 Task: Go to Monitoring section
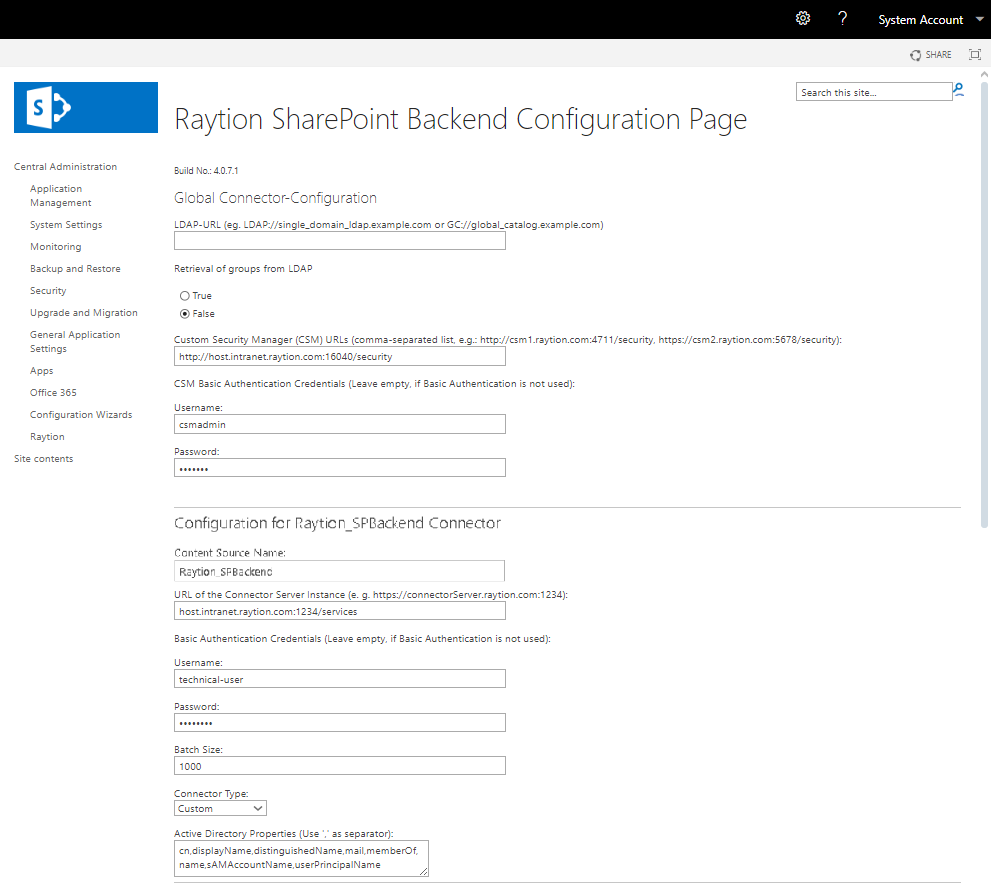55,247
